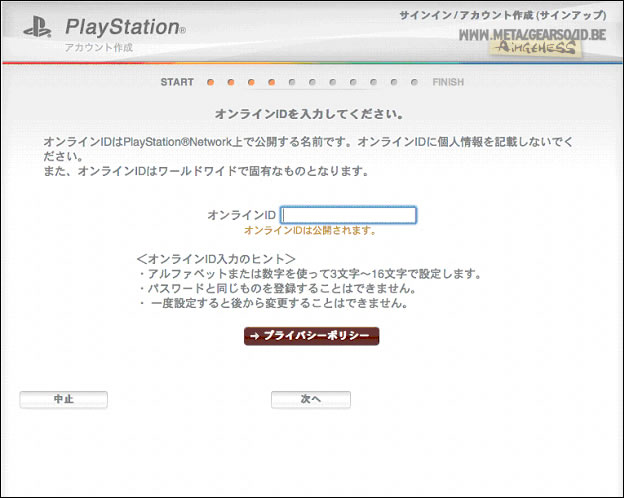Click the '<オンラインID入力のヒント>' hint heading

(216, 259)
